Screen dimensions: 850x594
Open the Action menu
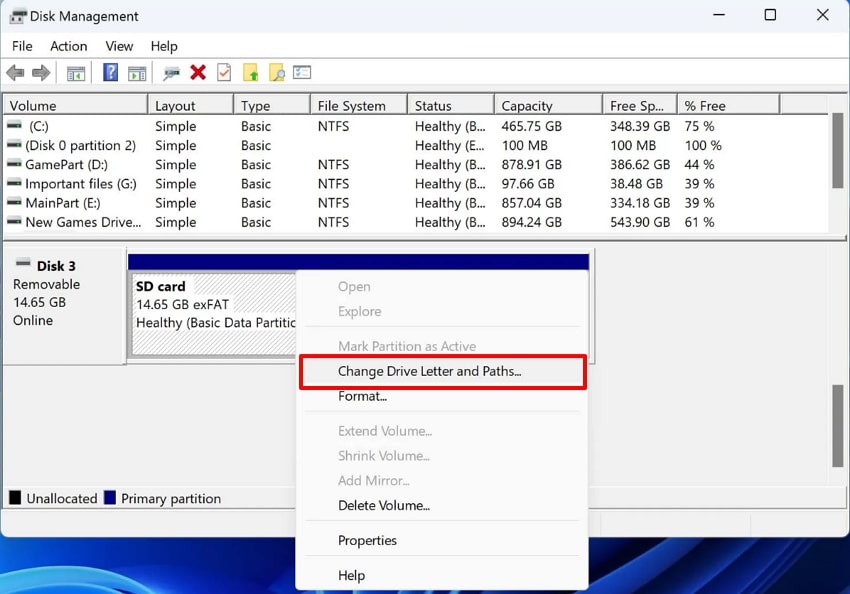pyautogui.click(x=68, y=46)
